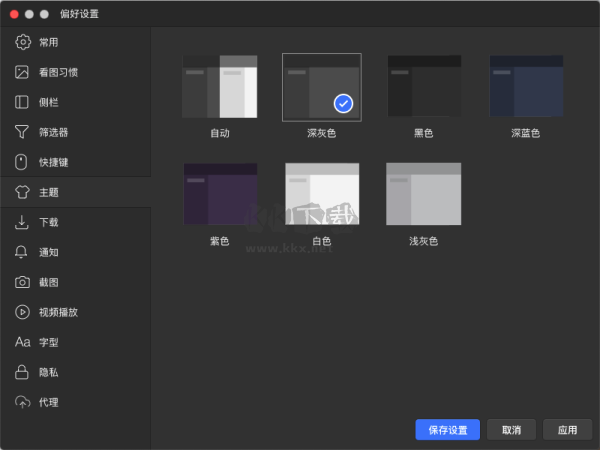
Task: Select the sidebar panel icon
Action: (22, 102)
